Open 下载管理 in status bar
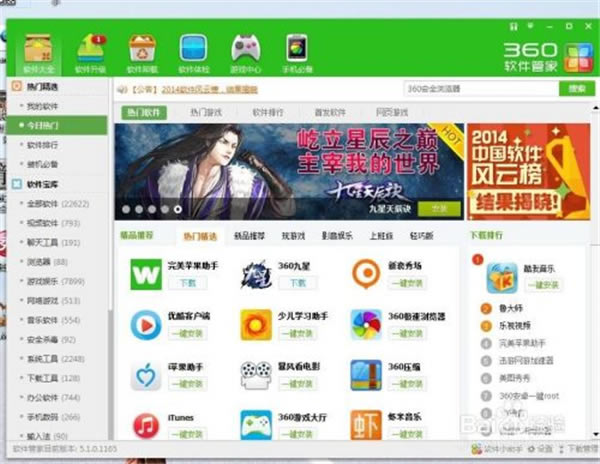The height and width of the screenshot is (464, 600). point(579,449)
